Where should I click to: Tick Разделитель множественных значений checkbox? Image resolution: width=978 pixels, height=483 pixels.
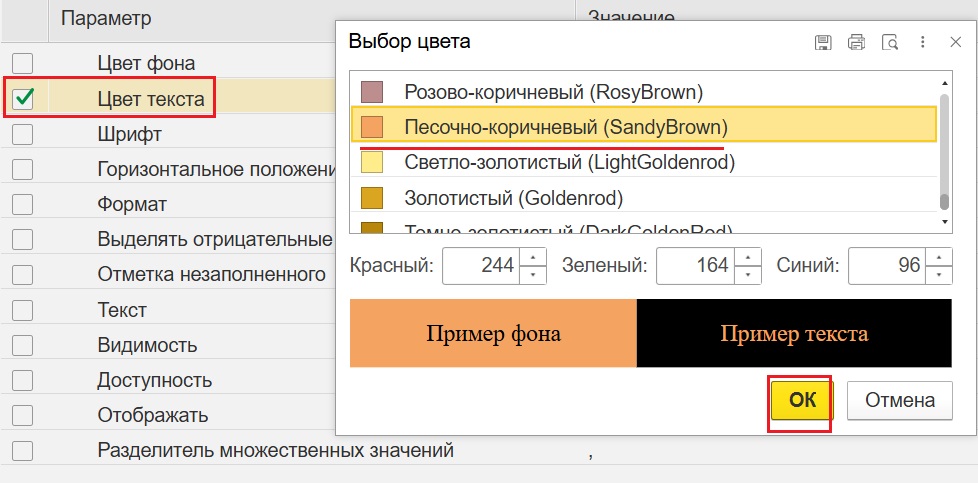(22, 450)
